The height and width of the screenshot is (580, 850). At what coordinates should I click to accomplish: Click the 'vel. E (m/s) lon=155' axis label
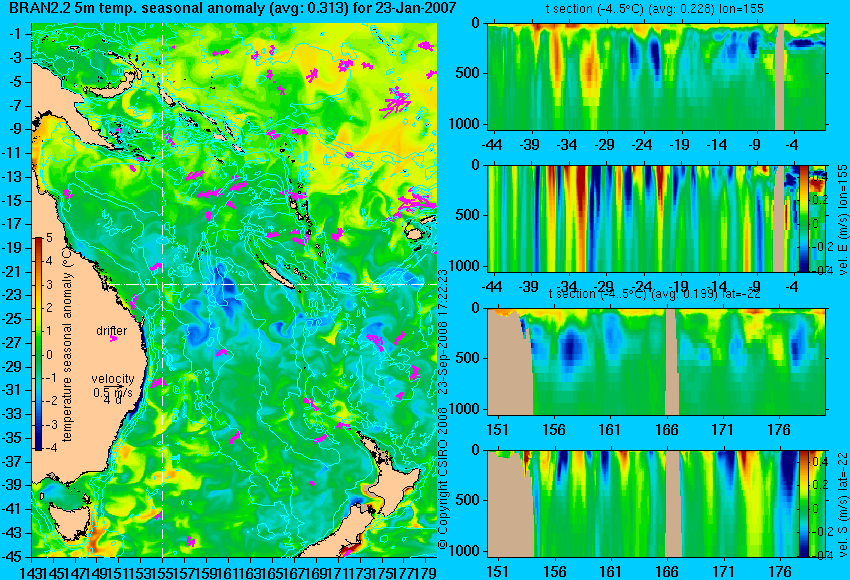[x=843, y=219]
